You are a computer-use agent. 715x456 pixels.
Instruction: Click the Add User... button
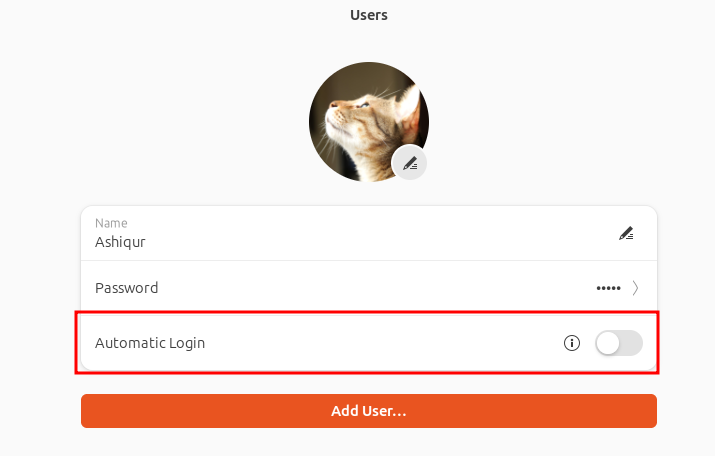[369, 411]
